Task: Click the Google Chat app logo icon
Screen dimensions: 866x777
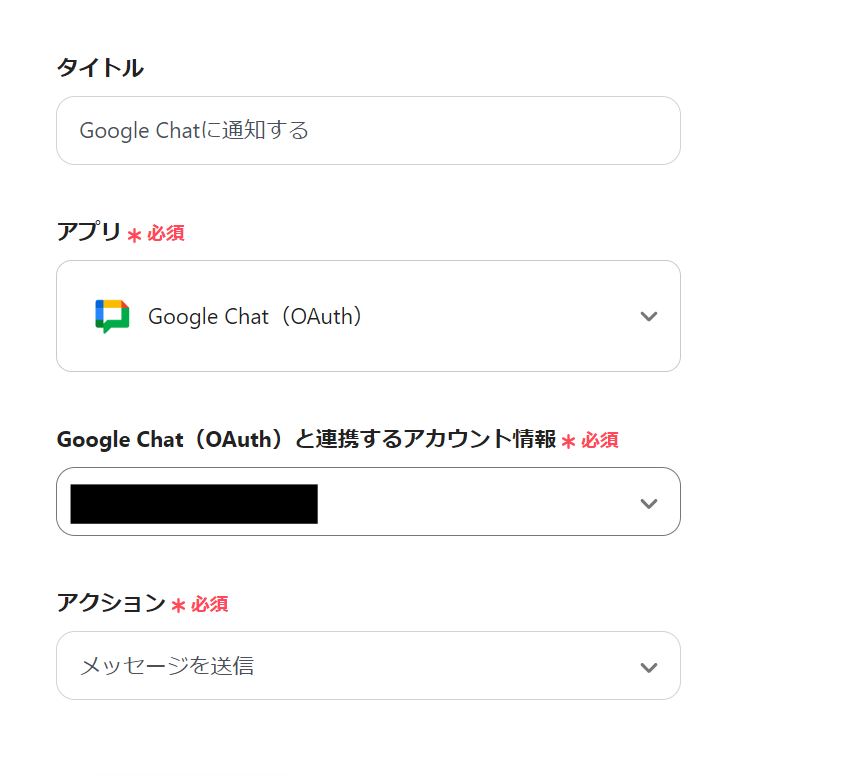Action: coord(110,315)
